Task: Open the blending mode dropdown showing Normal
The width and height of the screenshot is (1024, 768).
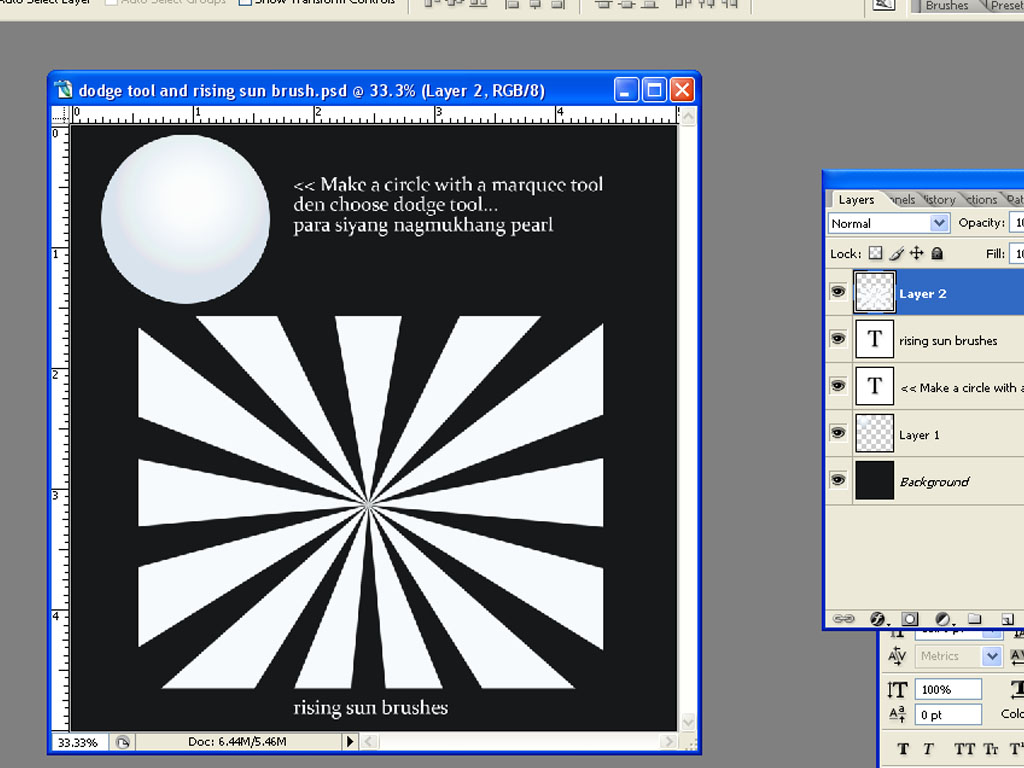Action: pyautogui.click(x=887, y=222)
